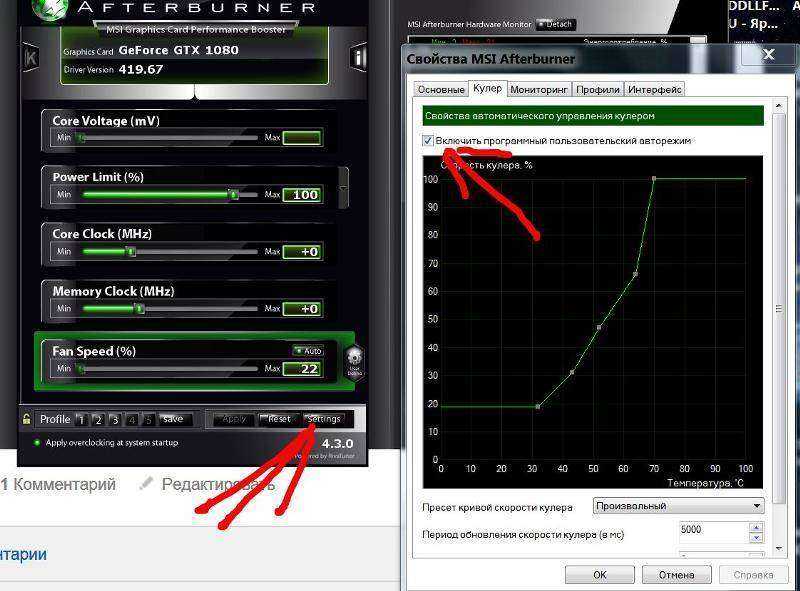
Task: Click the Fan Speed slider handle
Action: point(81,368)
